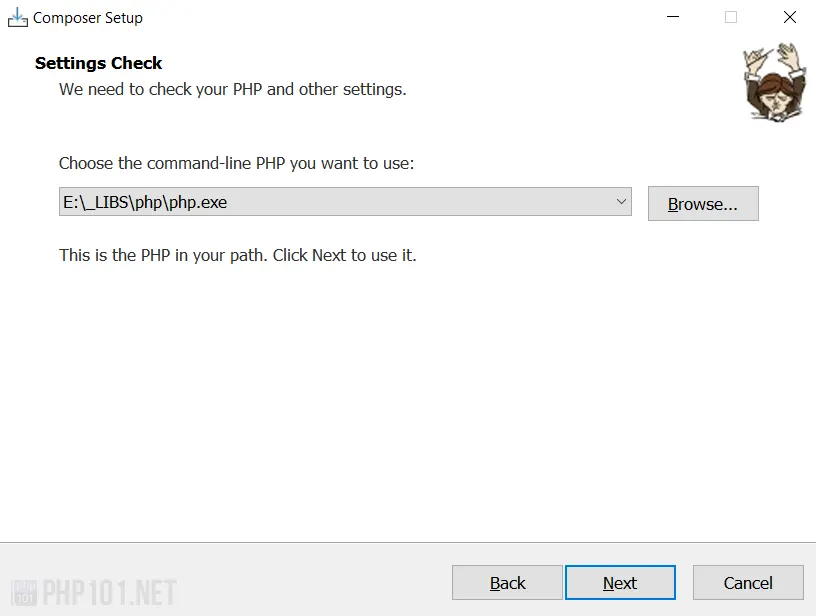Click the confused mascot illustration
816x616 pixels.
click(x=773, y=83)
